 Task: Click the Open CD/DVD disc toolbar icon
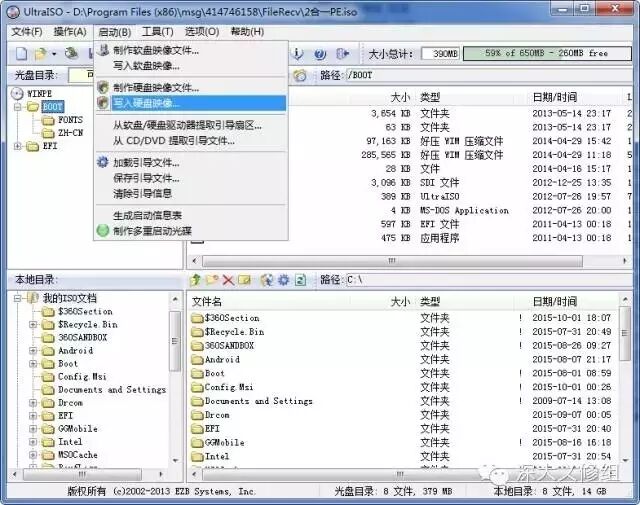pos(72,53)
